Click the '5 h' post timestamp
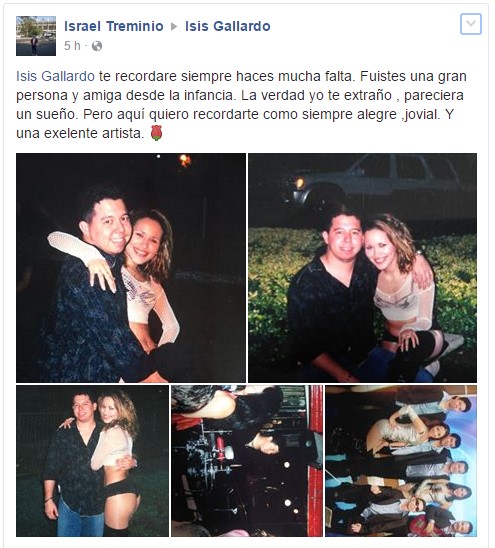The height and width of the screenshot is (548, 495). [x=72, y=46]
